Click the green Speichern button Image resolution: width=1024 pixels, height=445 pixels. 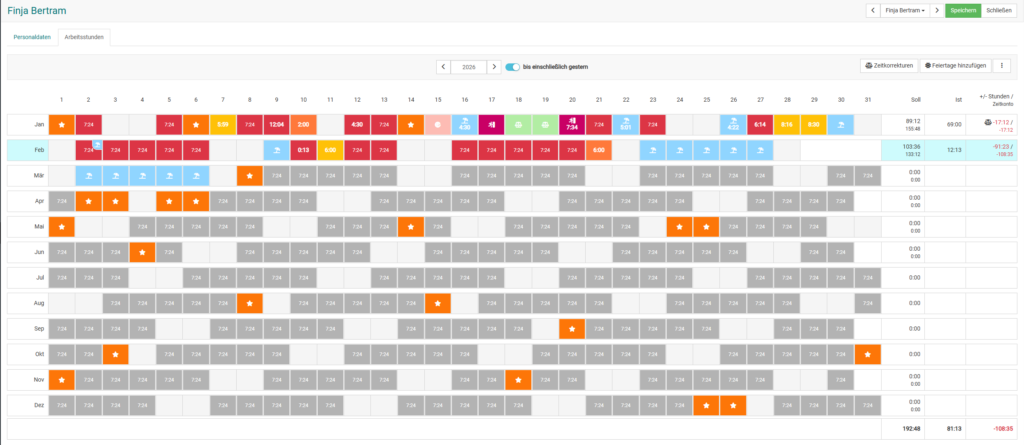tap(963, 10)
